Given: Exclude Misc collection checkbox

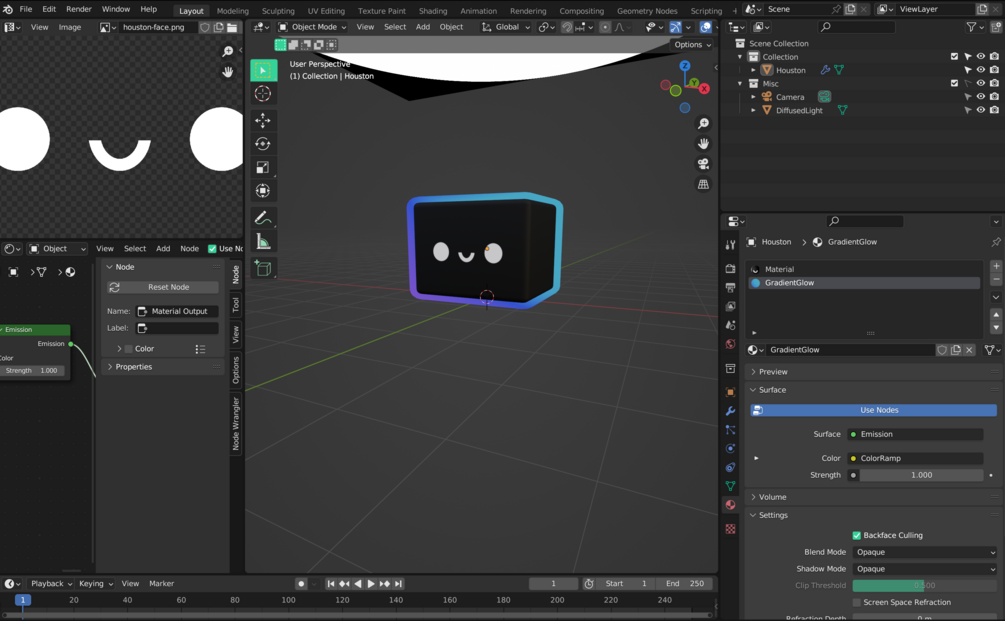Looking at the screenshot, I should pyautogui.click(x=954, y=83).
